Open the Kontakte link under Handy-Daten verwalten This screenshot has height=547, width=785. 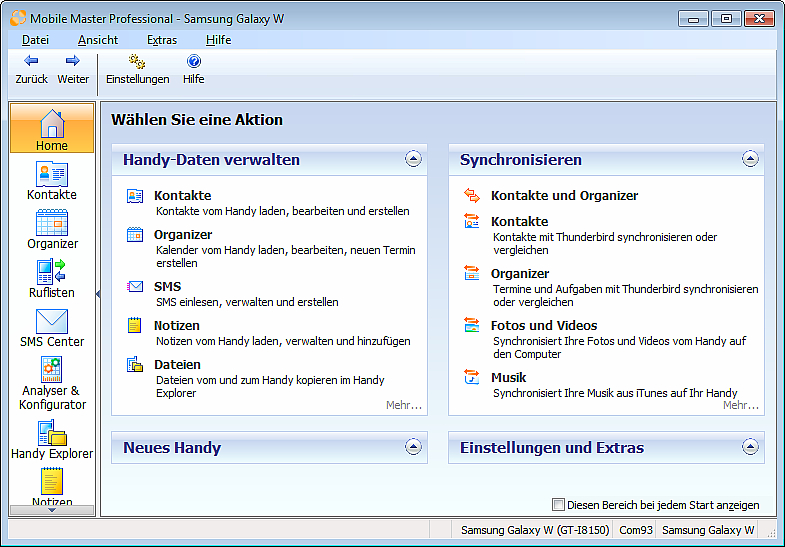[x=182, y=196]
